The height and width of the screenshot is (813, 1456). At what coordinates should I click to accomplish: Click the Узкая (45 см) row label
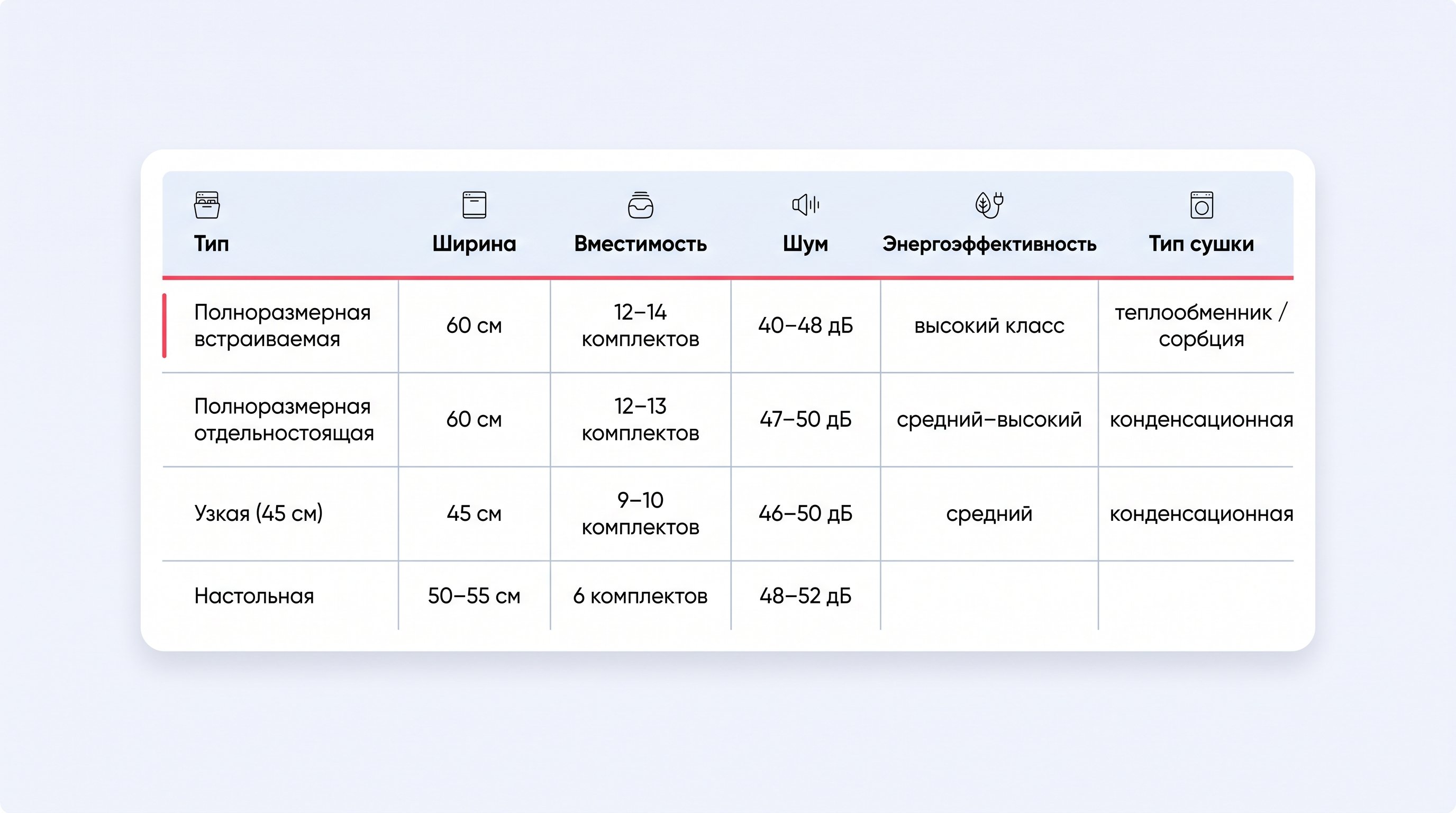[x=258, y=513]
